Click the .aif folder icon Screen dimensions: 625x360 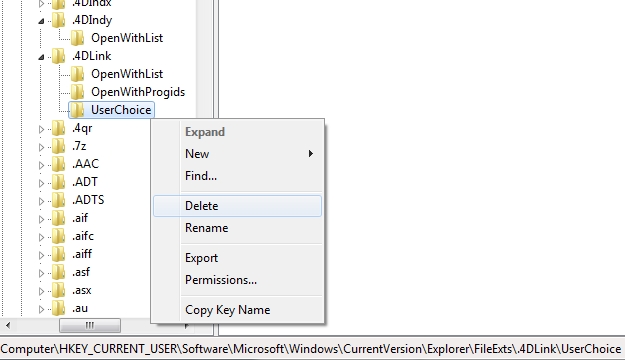[59, 218]
